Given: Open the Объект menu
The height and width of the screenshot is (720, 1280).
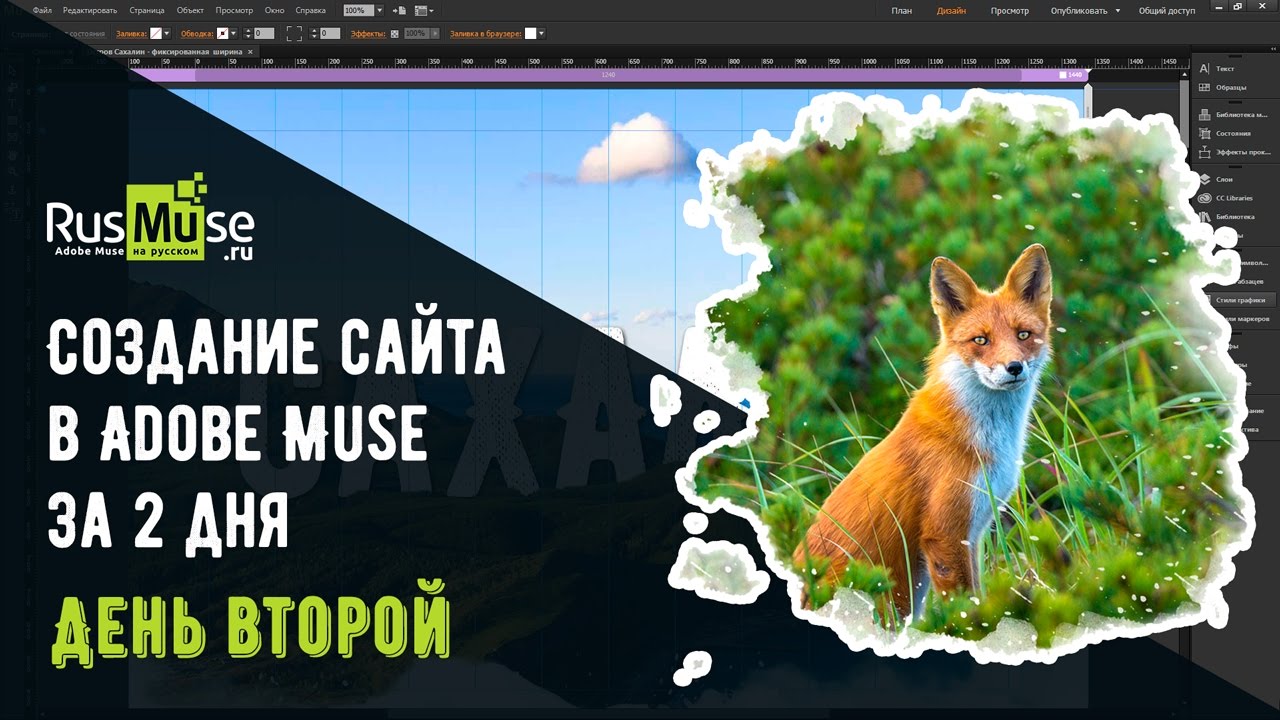Looking at the screenshot, I should 190,10.
